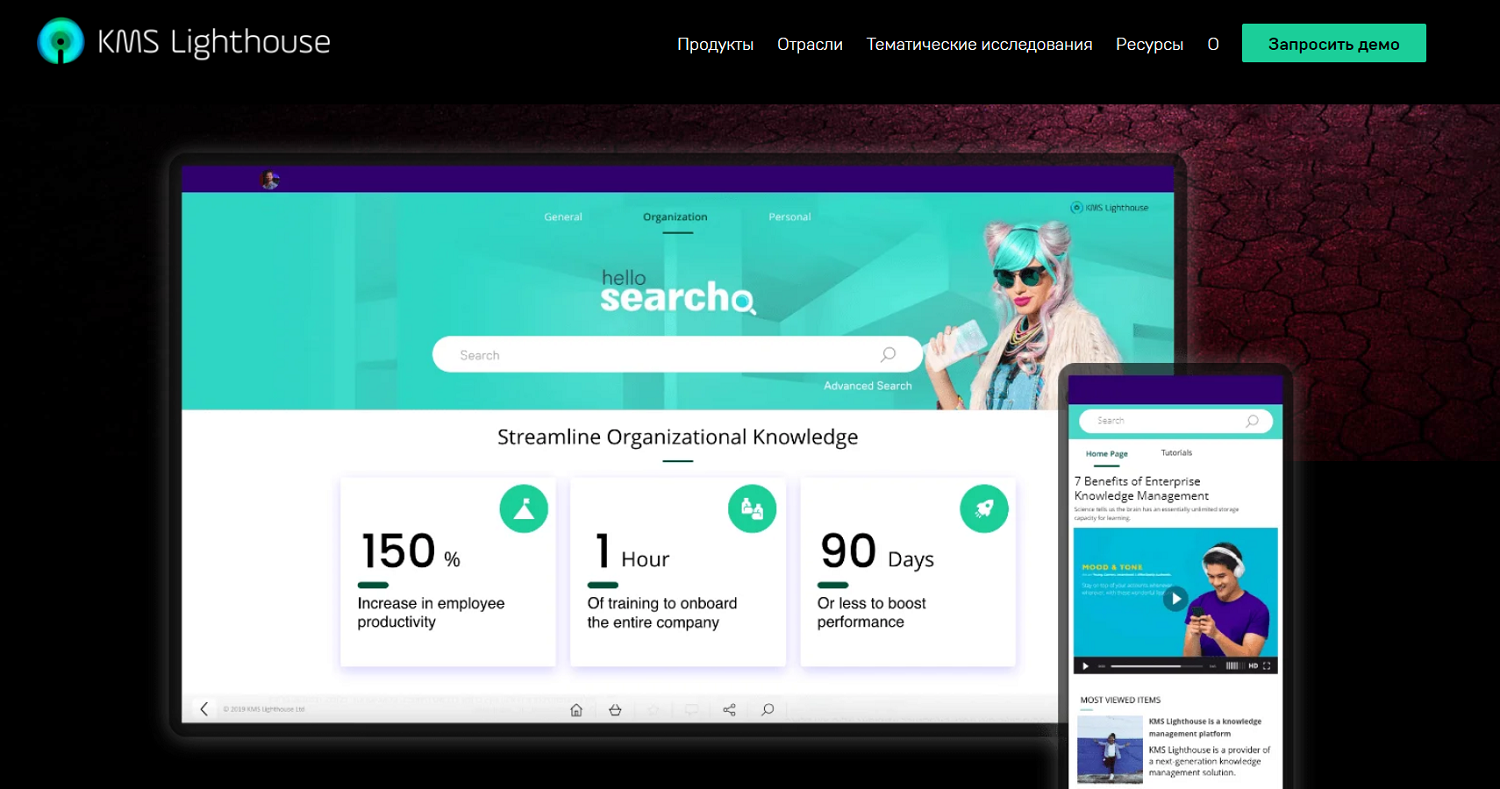The height and width of the screenshot is (789, 1500).
Task: Open the Advanced Search link
Action: (x=868, y=386)
